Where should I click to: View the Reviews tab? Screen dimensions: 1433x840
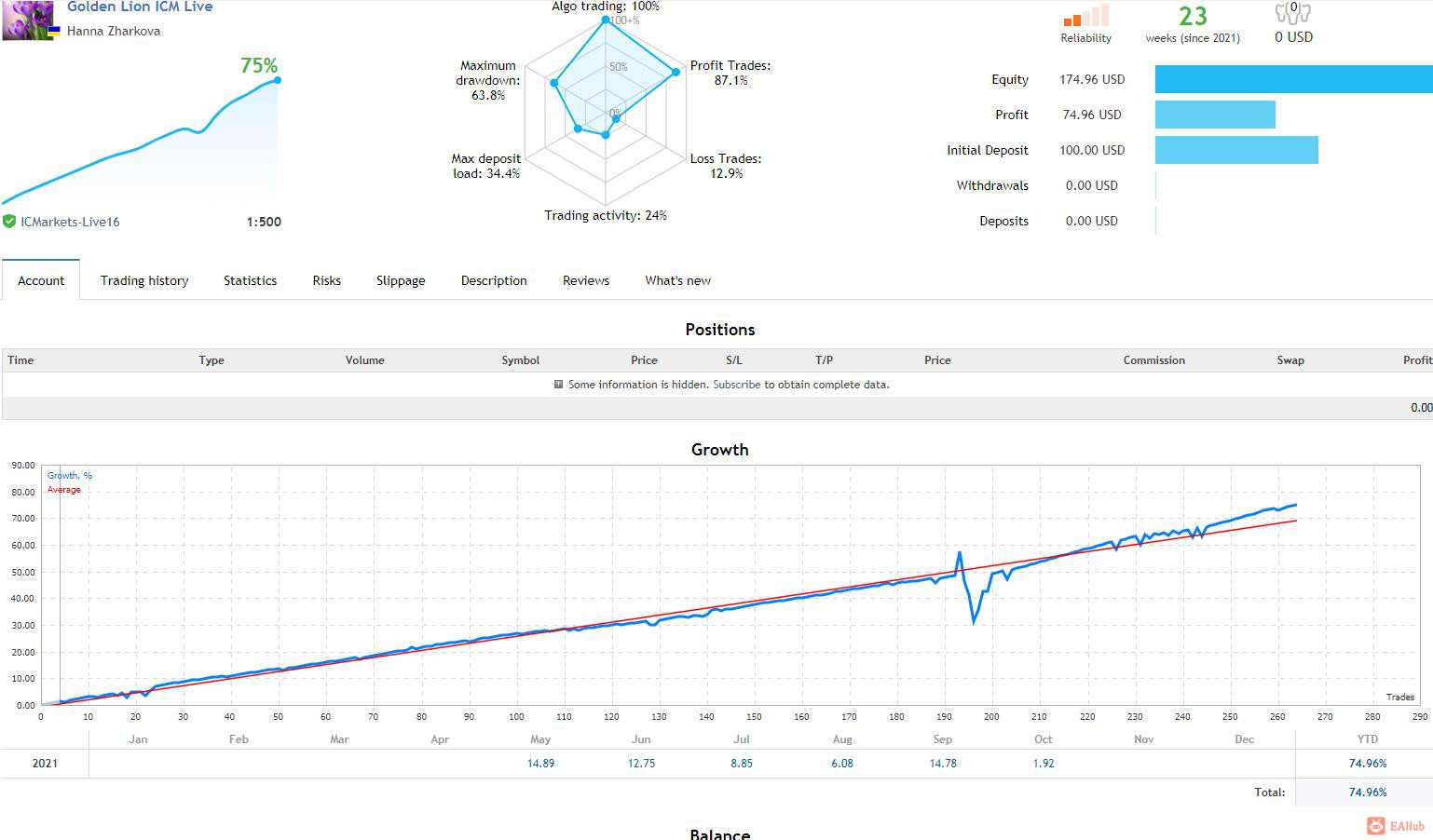[x=586, y=280]
